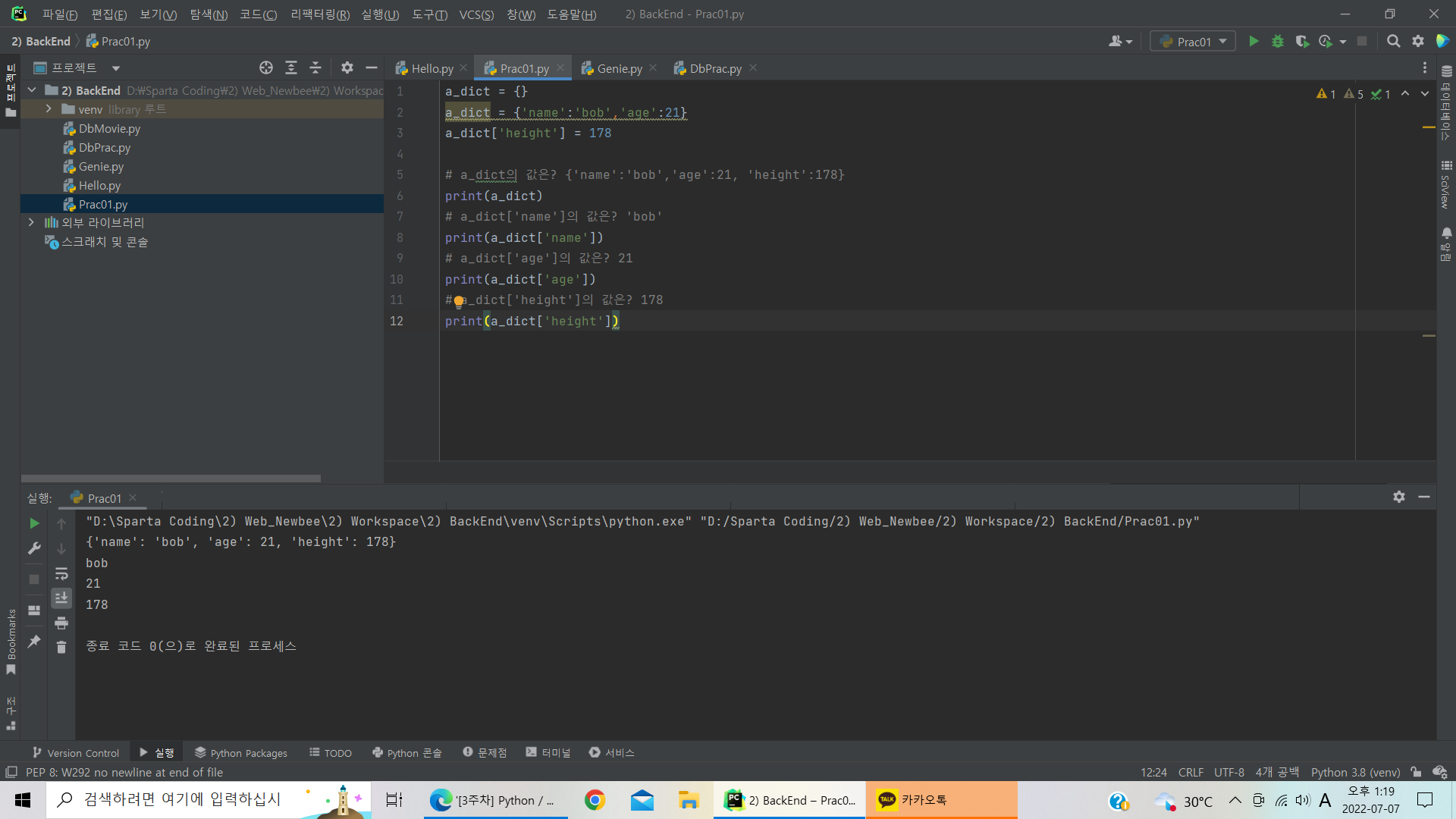
Task: Open Search Everywhere magnifier icon
Action: pos(1393,42)
